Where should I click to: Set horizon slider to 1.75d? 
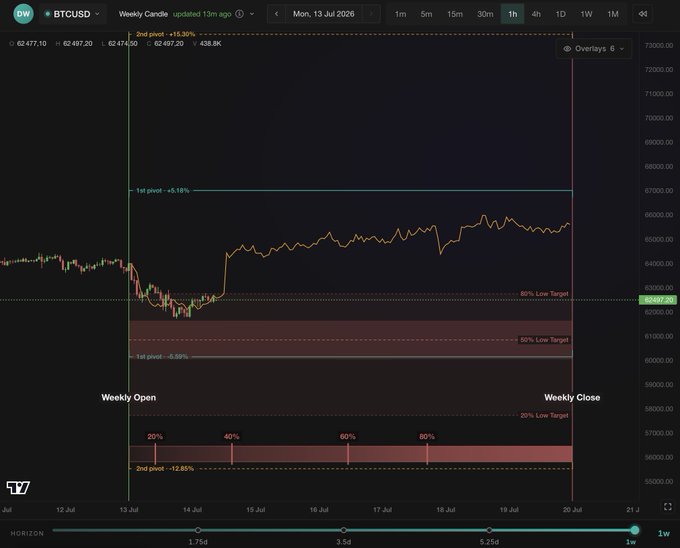click(198, 530)
